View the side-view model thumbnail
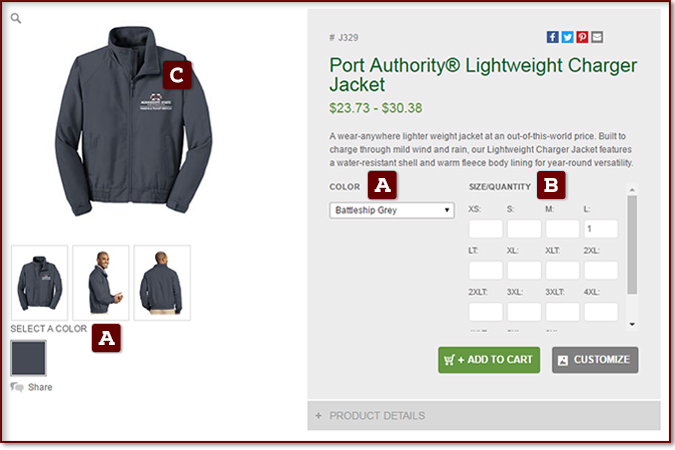 [x=101, y=282]
